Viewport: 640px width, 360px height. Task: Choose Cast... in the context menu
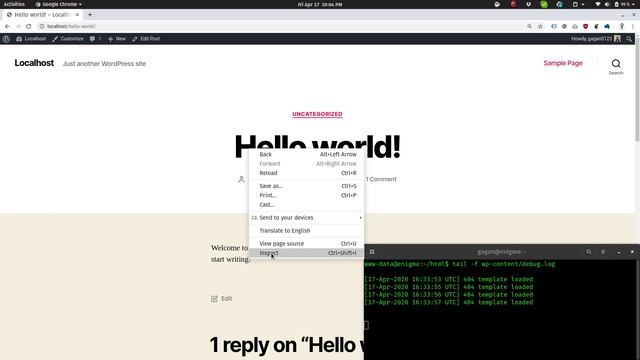307,204
